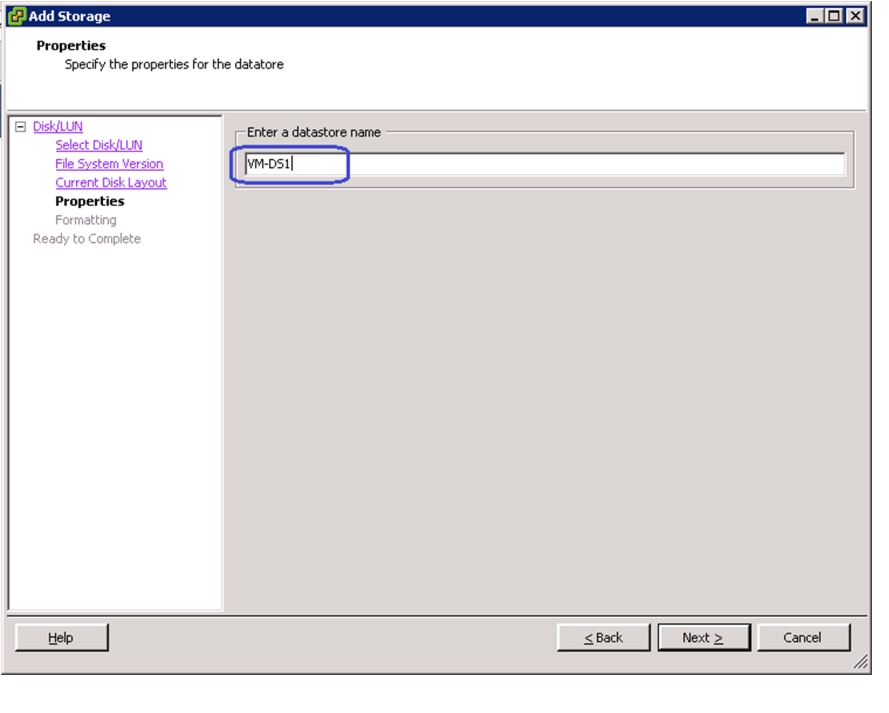Viewport: 889px width, 713px height.
Task: Maximize the Add Storage window
Action: coord(834,16)
